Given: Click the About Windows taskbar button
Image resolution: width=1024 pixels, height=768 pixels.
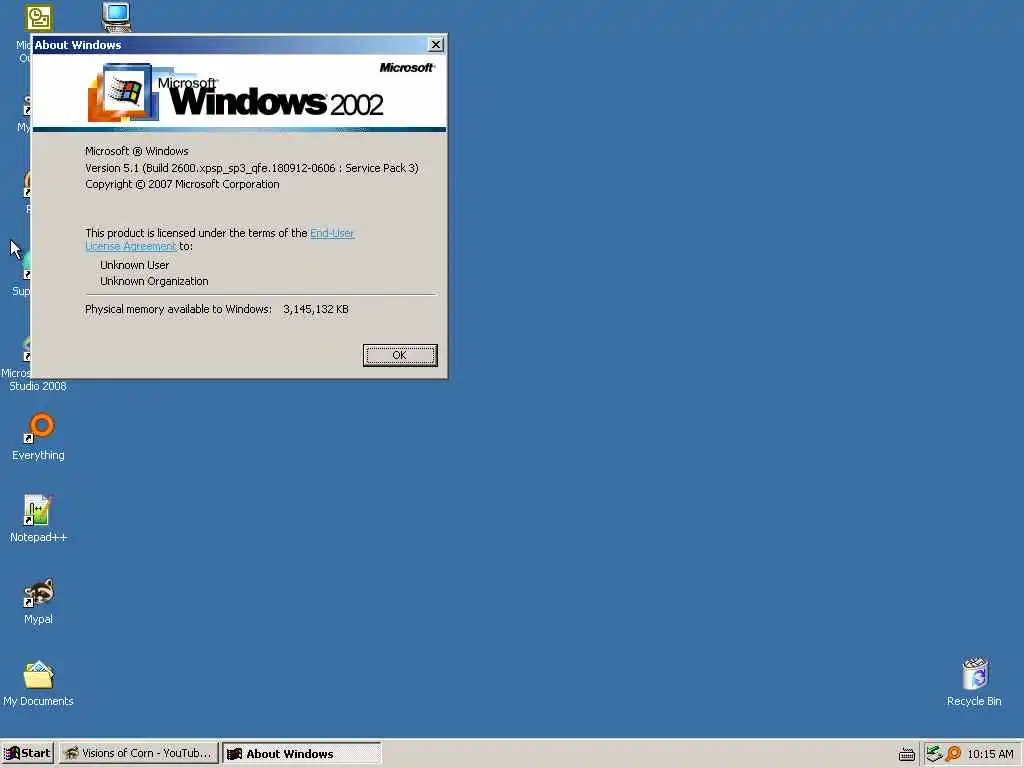Looking at the screenshot, I should pyautogui.click(x=301, y=754).
